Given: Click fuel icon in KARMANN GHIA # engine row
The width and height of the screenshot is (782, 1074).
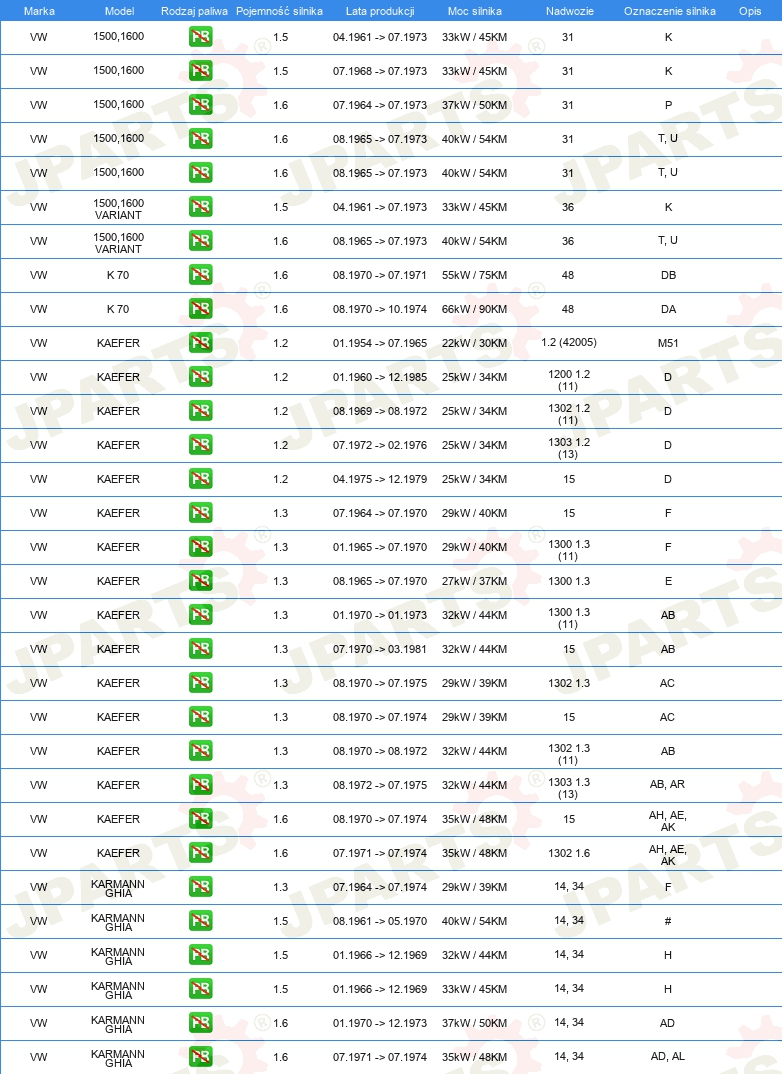Looking at the screenshot, I should tap(201, 921).
